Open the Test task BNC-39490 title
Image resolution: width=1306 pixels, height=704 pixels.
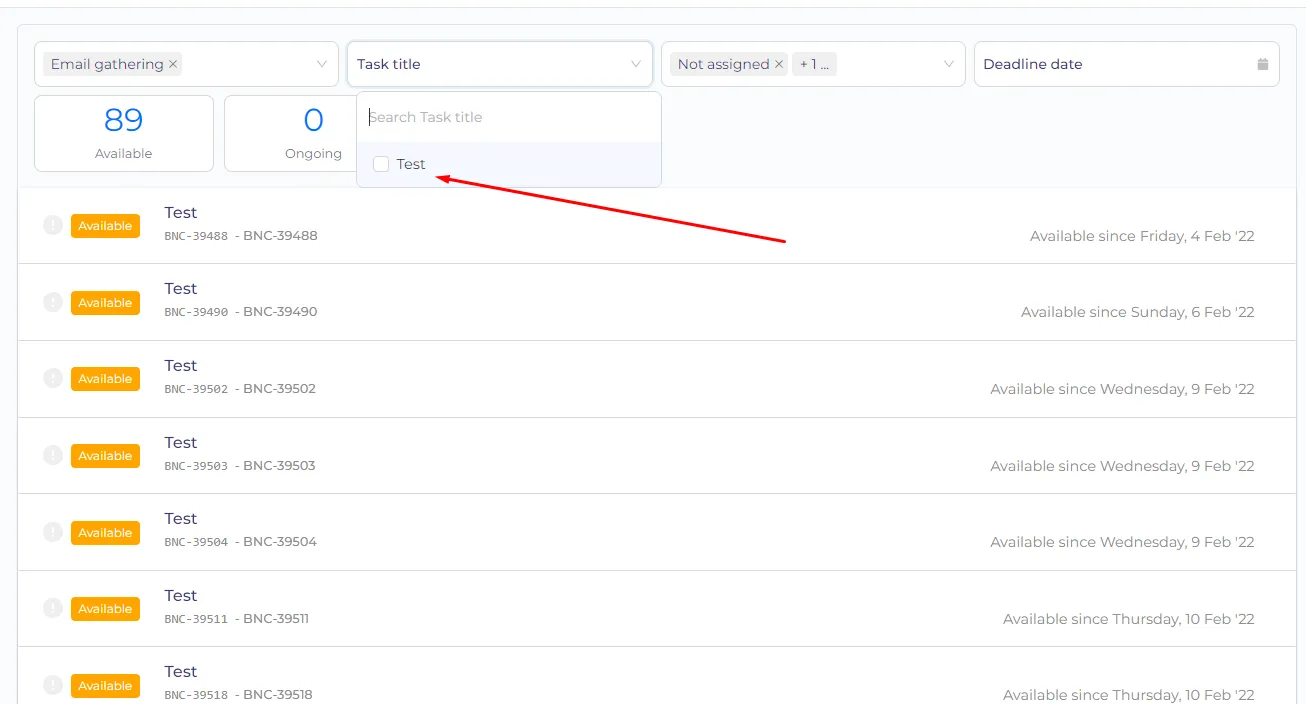tap(181, 289)
